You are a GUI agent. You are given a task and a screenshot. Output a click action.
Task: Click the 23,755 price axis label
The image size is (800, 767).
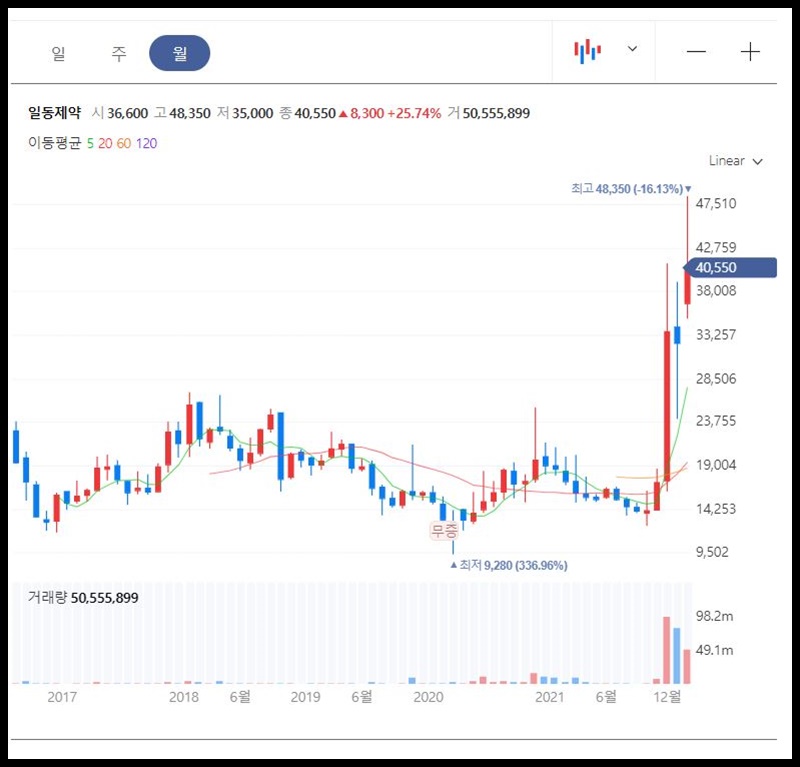click(x=716, y=421)
